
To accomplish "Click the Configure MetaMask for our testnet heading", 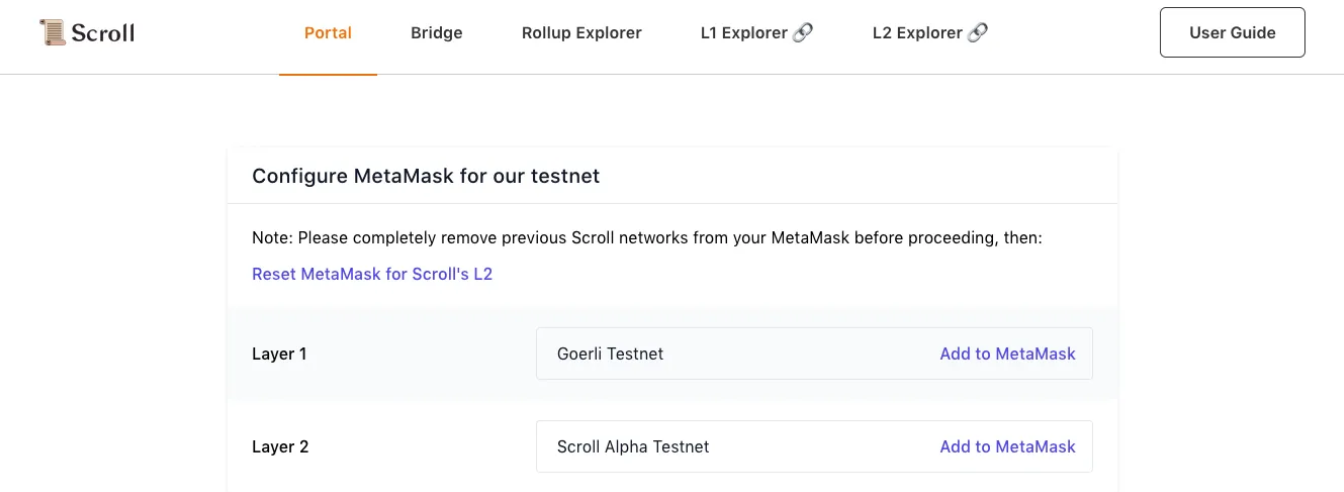I will tap(426, 177).
